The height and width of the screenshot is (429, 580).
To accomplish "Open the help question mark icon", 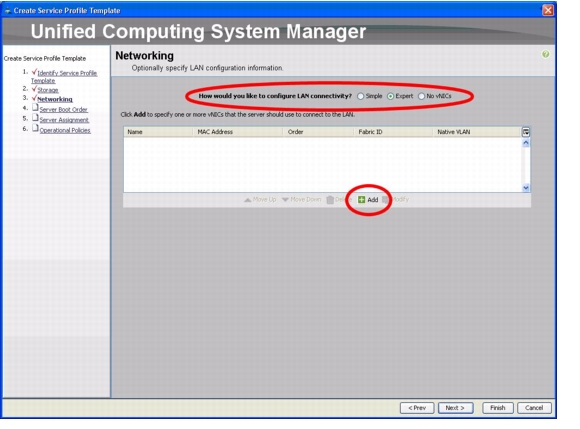I will coord(546,54).
